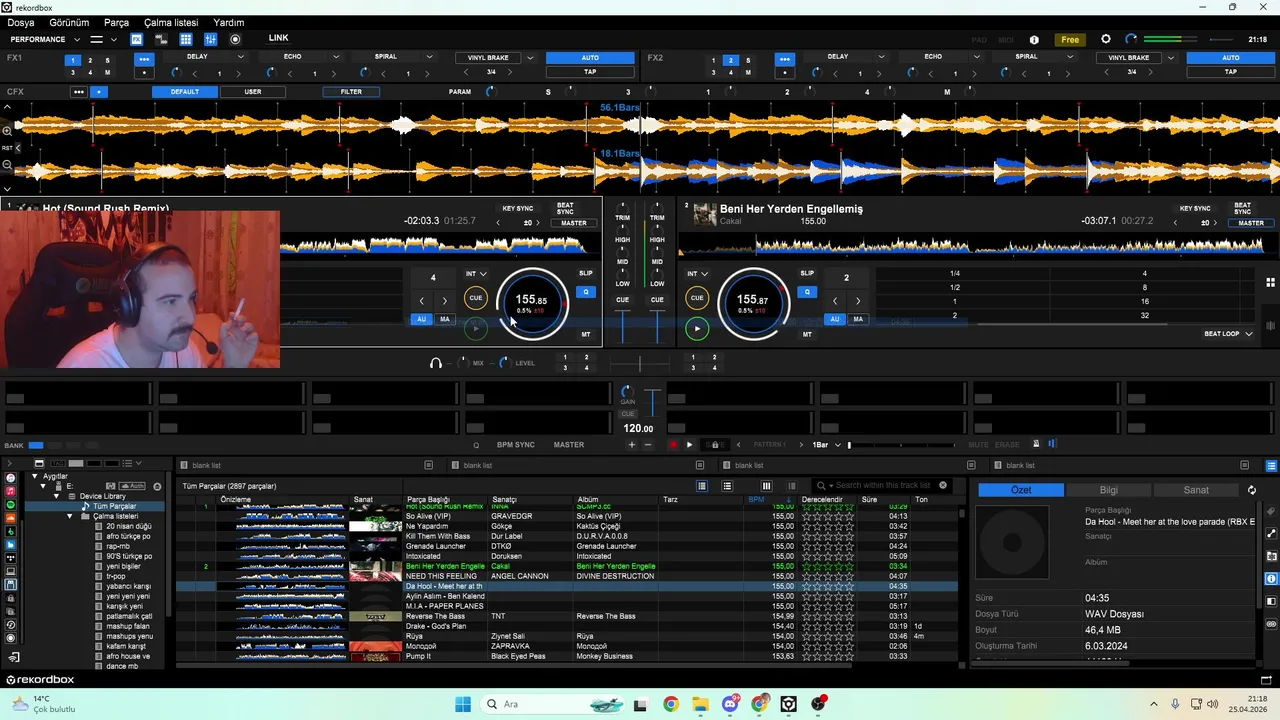Screen dimensions: 1280x720
Task: Click the CFX FILTER button
Action: pos(351,92)
